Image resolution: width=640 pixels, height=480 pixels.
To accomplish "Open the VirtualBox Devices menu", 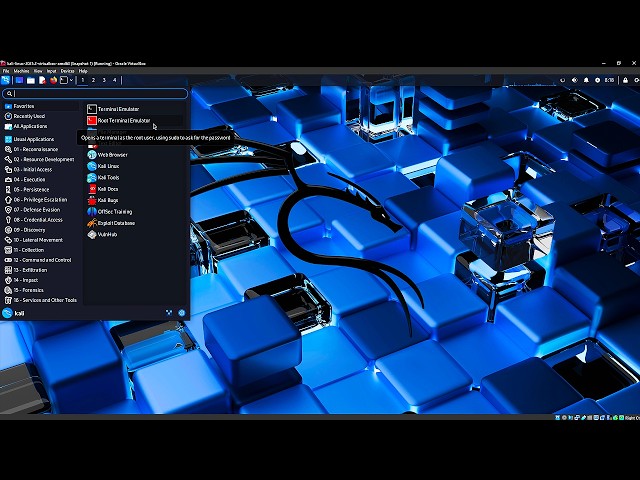I will coord(68,71).
